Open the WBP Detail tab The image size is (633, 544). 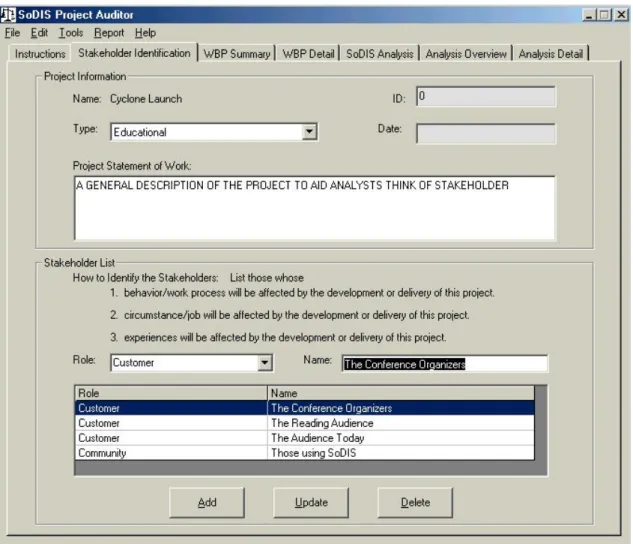308,54
